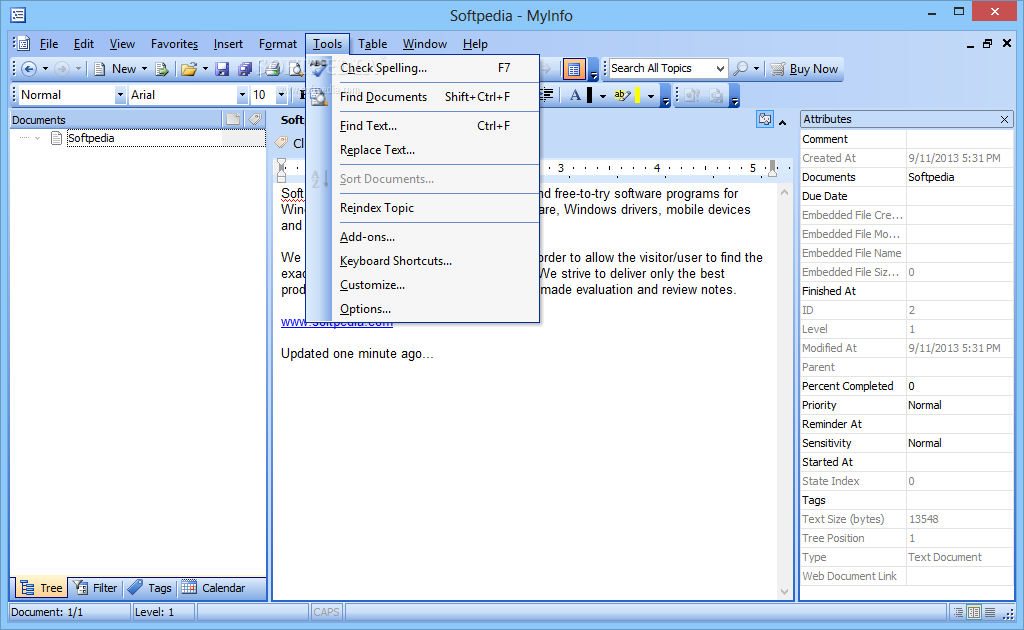1024x630 pixels.
Task: Switch to the Calendar tab
Action: (214, 588)
